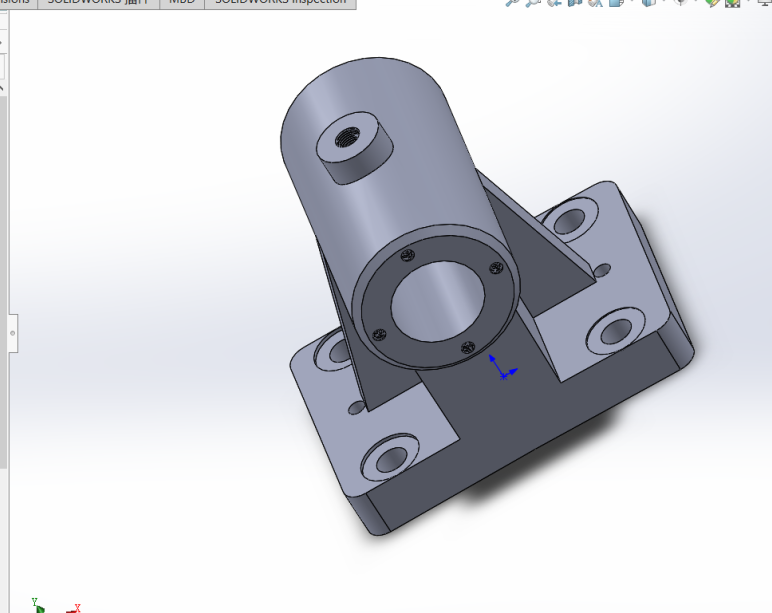
Task: Open View Settings monitor icon
Action: (765, 2)
